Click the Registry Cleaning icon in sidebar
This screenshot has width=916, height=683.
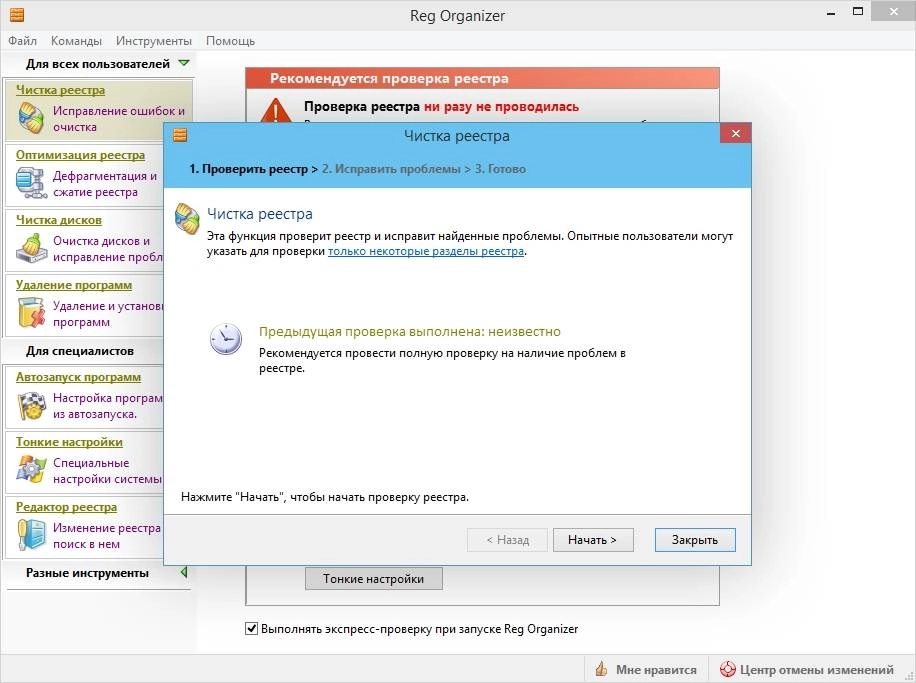31,117
